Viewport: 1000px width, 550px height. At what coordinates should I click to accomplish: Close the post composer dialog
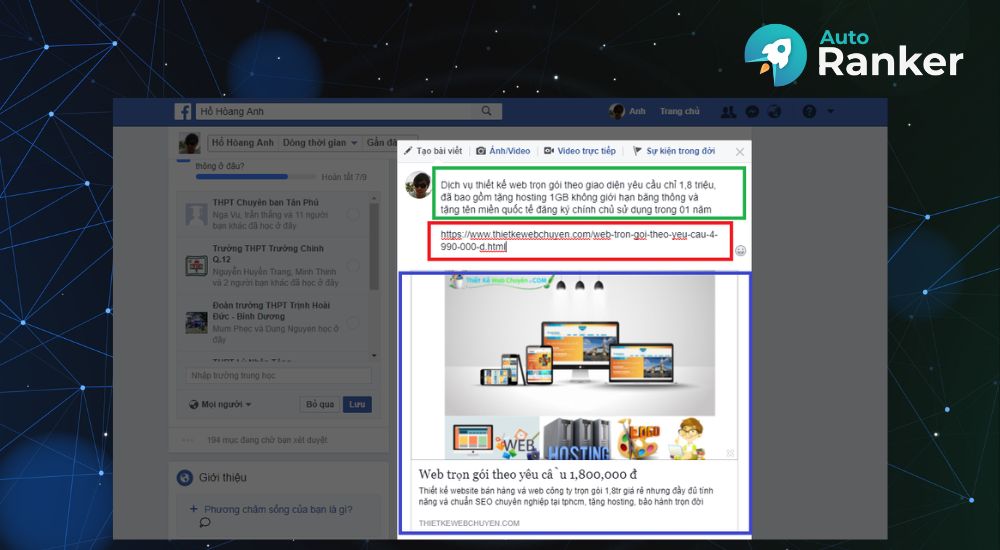pyautogui.click(x=740, y=152)
